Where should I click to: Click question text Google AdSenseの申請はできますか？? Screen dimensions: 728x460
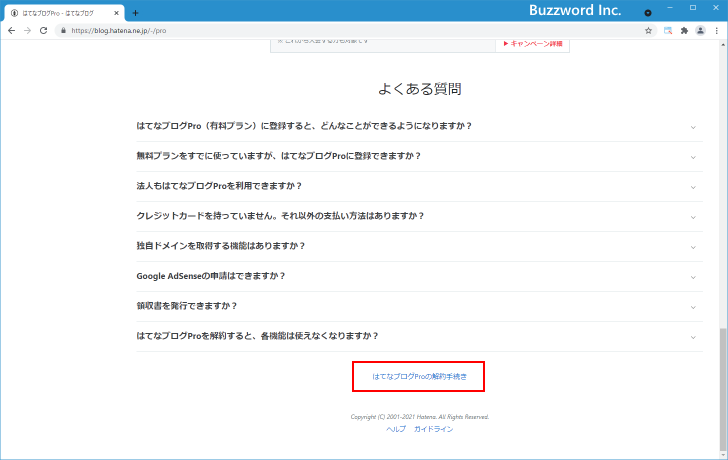[211, 276]
